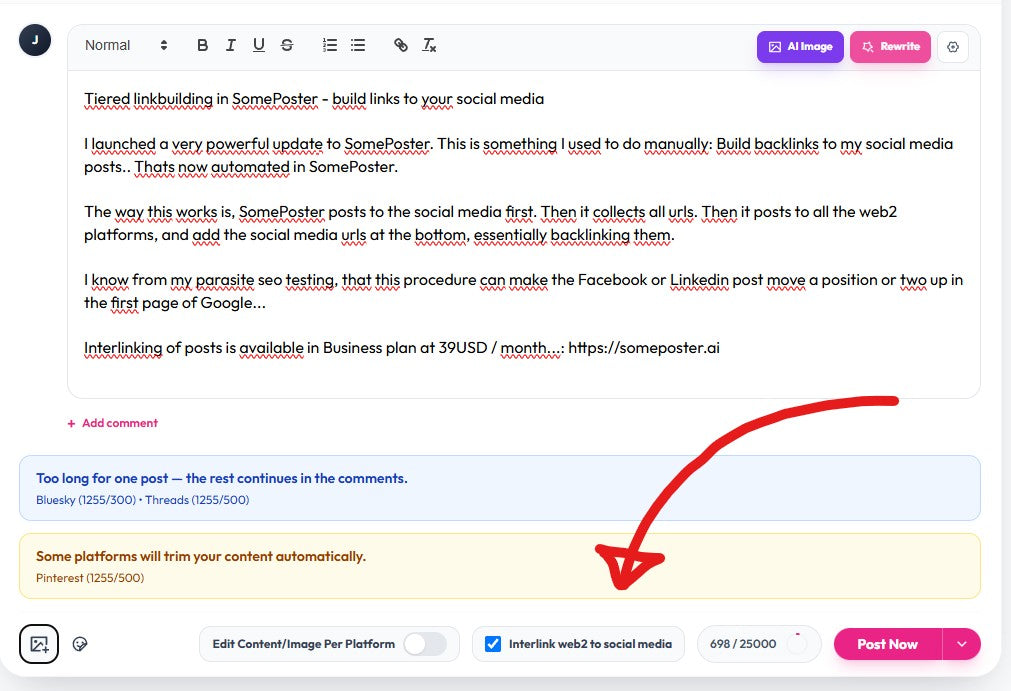
Task: Open the Normal text style dropdown
Action: point(126,45)
